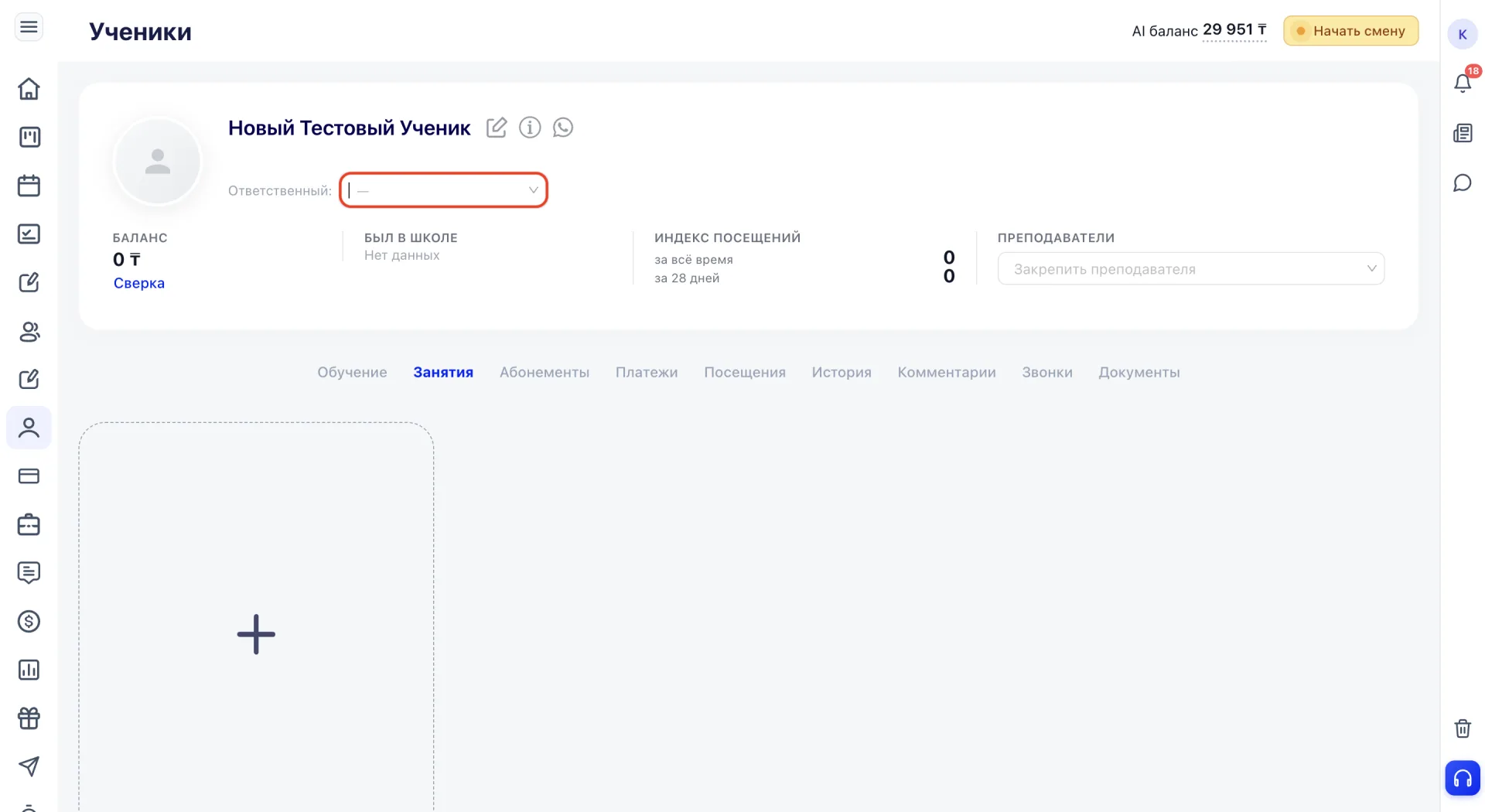Click the ИНДЕКС ПОСЕЩЕНИЙ heading
Screen dimensions: 1485x812
click(x=728, y=238)
